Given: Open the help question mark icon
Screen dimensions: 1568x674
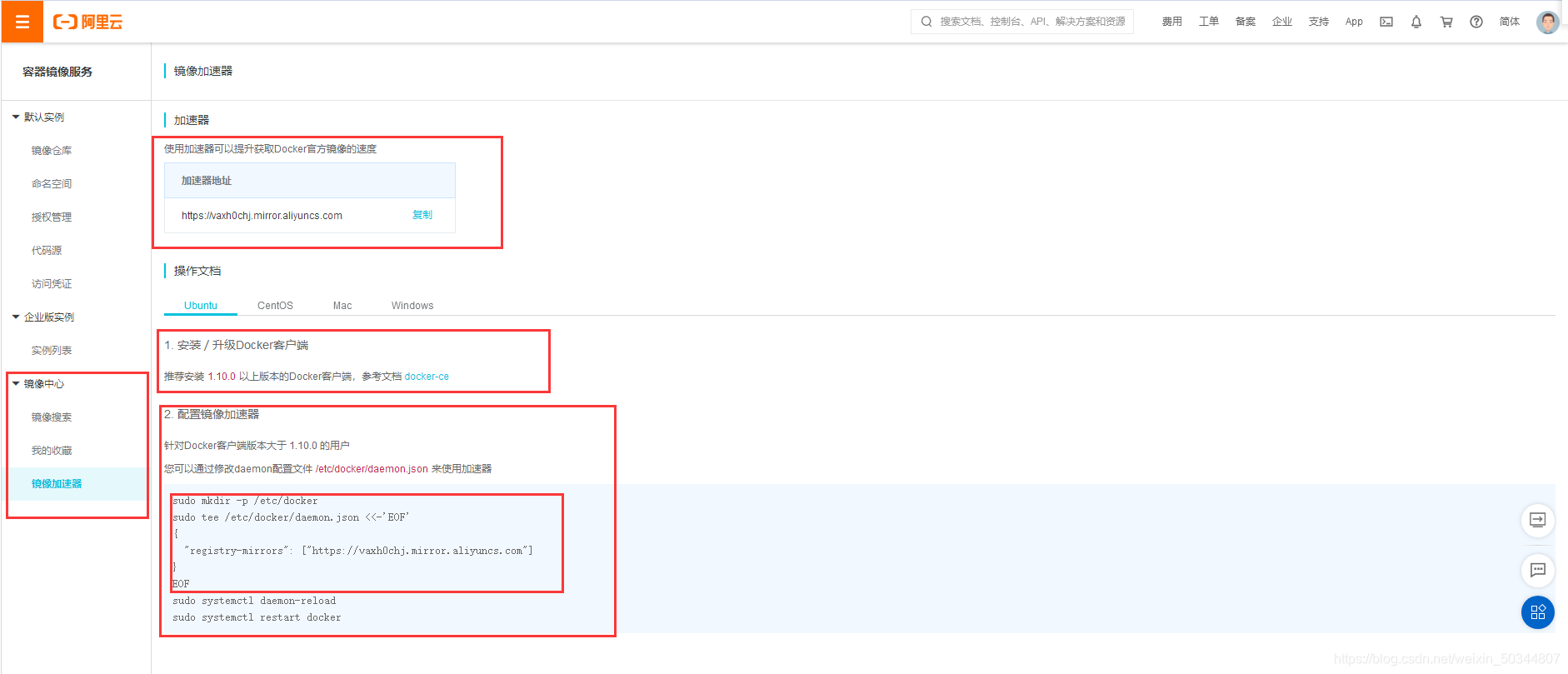Looking at the screenshot, I should click(1476, 22).
